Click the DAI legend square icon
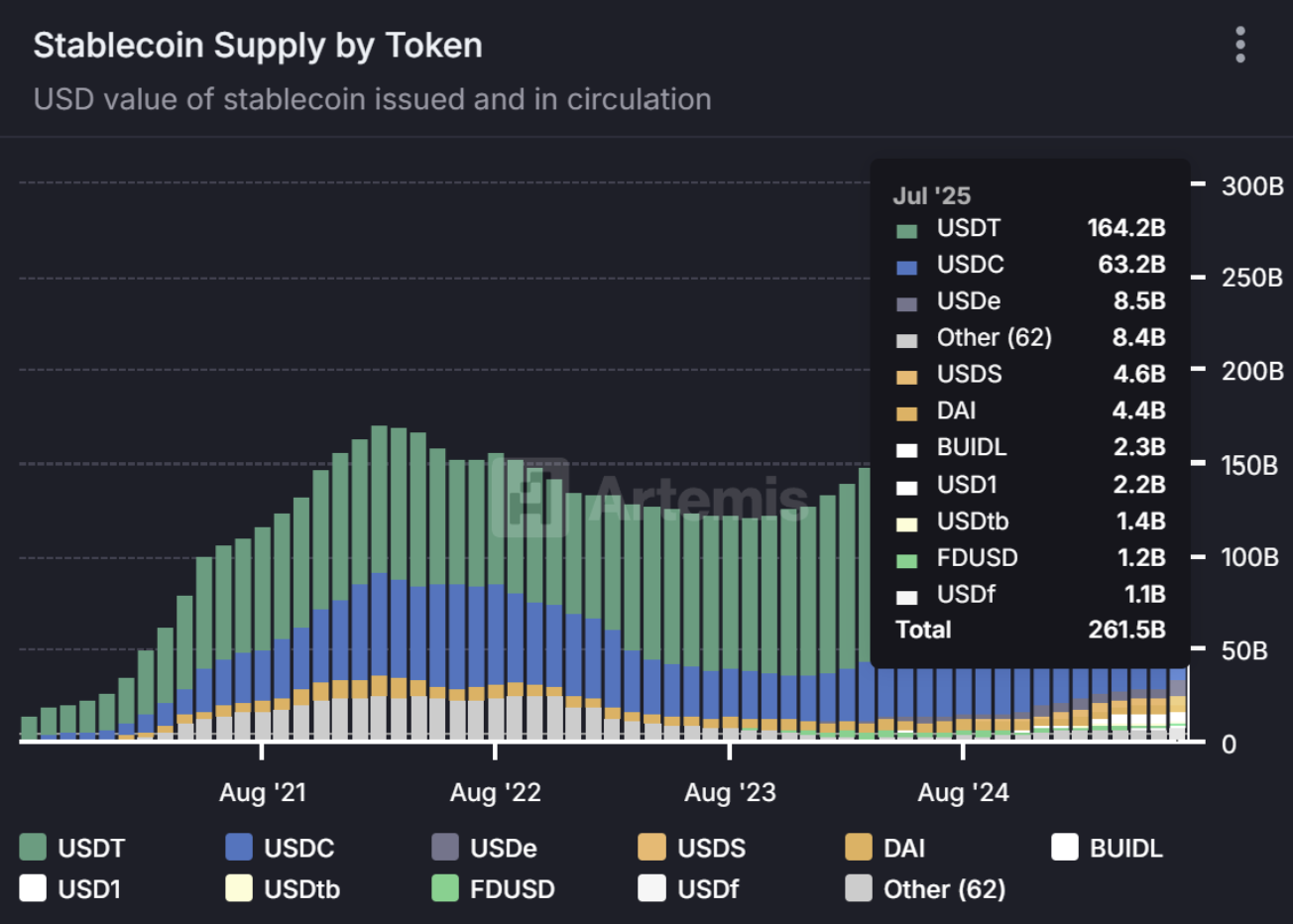 pos(859,848)
